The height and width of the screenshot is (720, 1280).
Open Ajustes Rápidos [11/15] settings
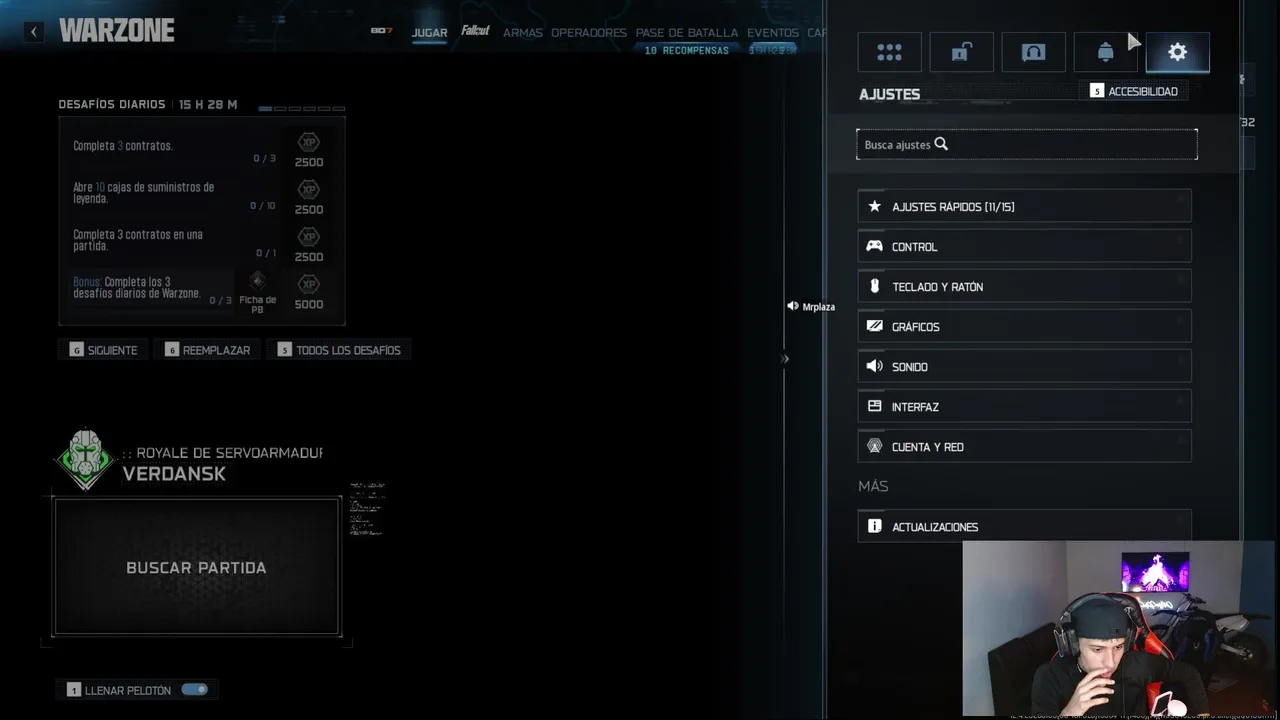[1024, 206]
